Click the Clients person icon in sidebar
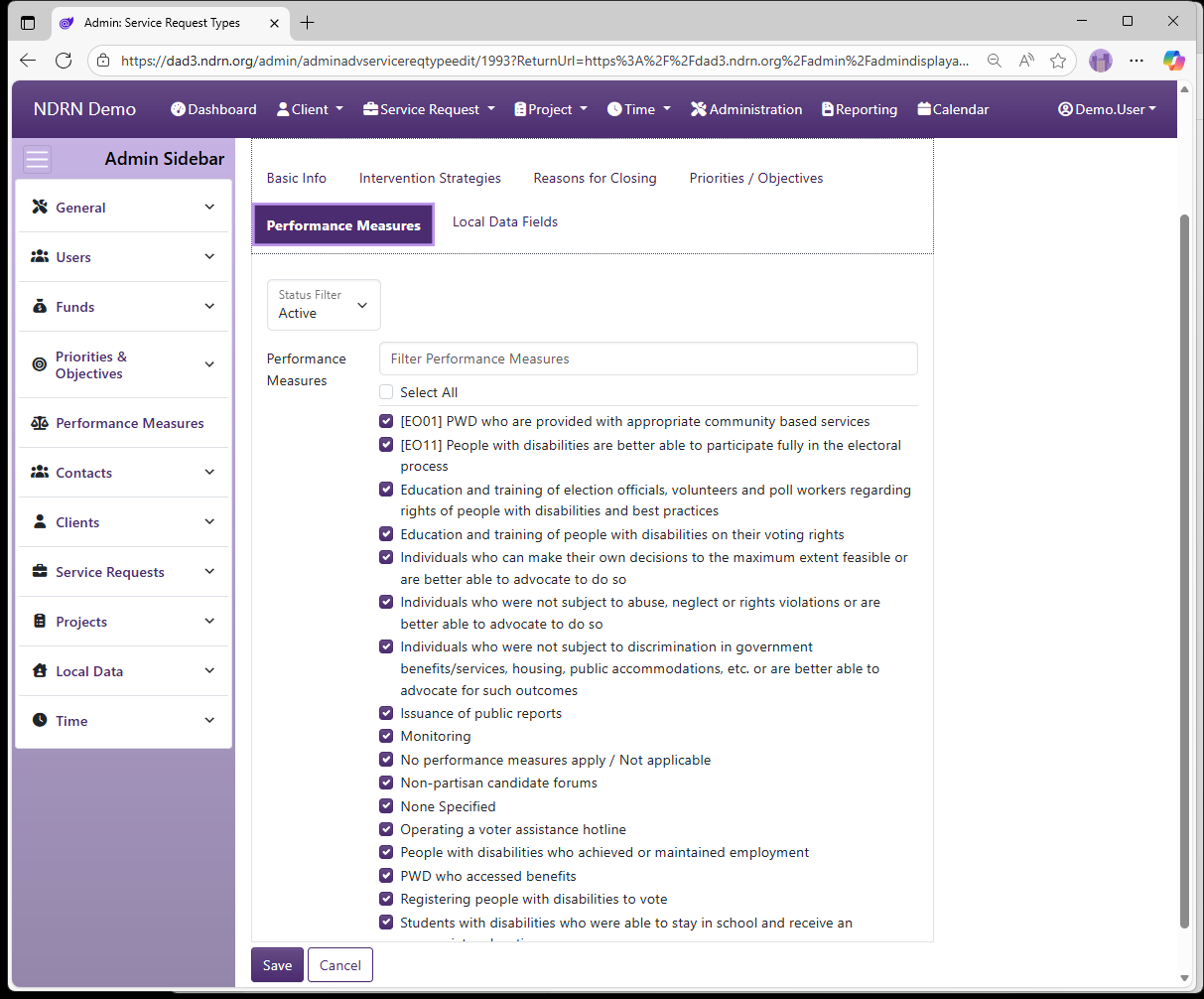Screen dimensions: 1204x999 40,521
